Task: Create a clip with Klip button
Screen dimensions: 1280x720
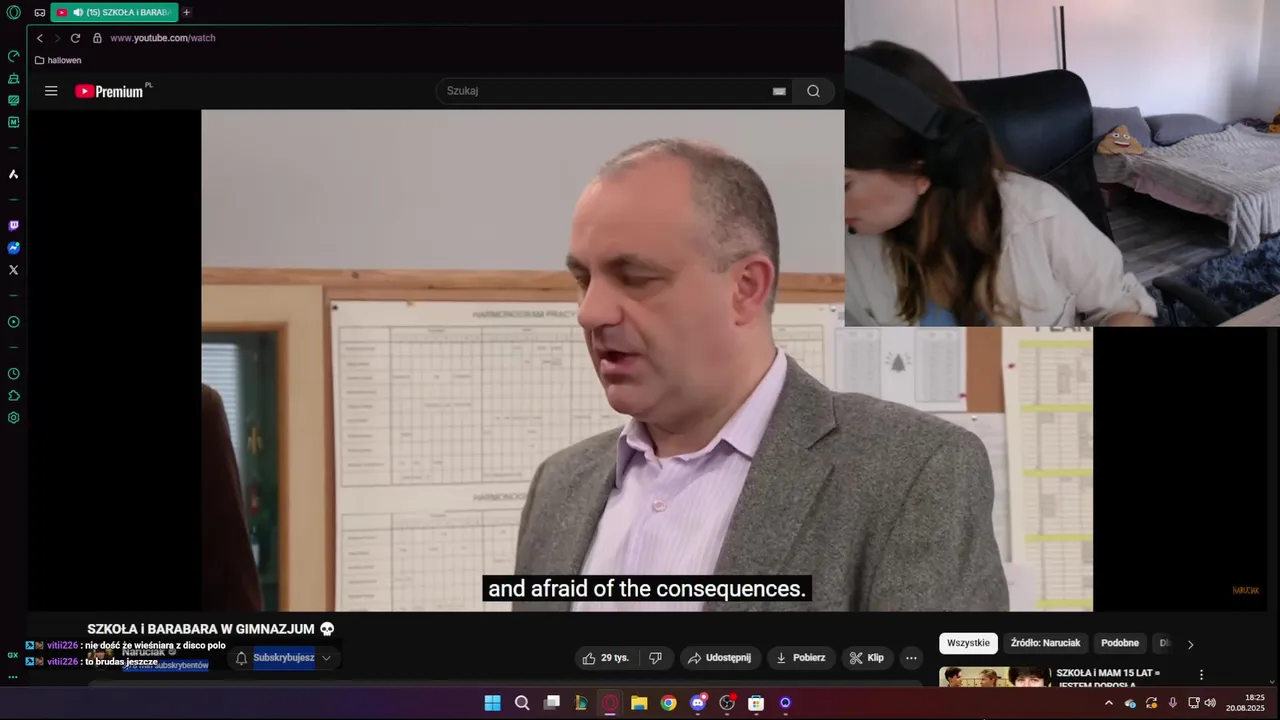Action: 866,658
